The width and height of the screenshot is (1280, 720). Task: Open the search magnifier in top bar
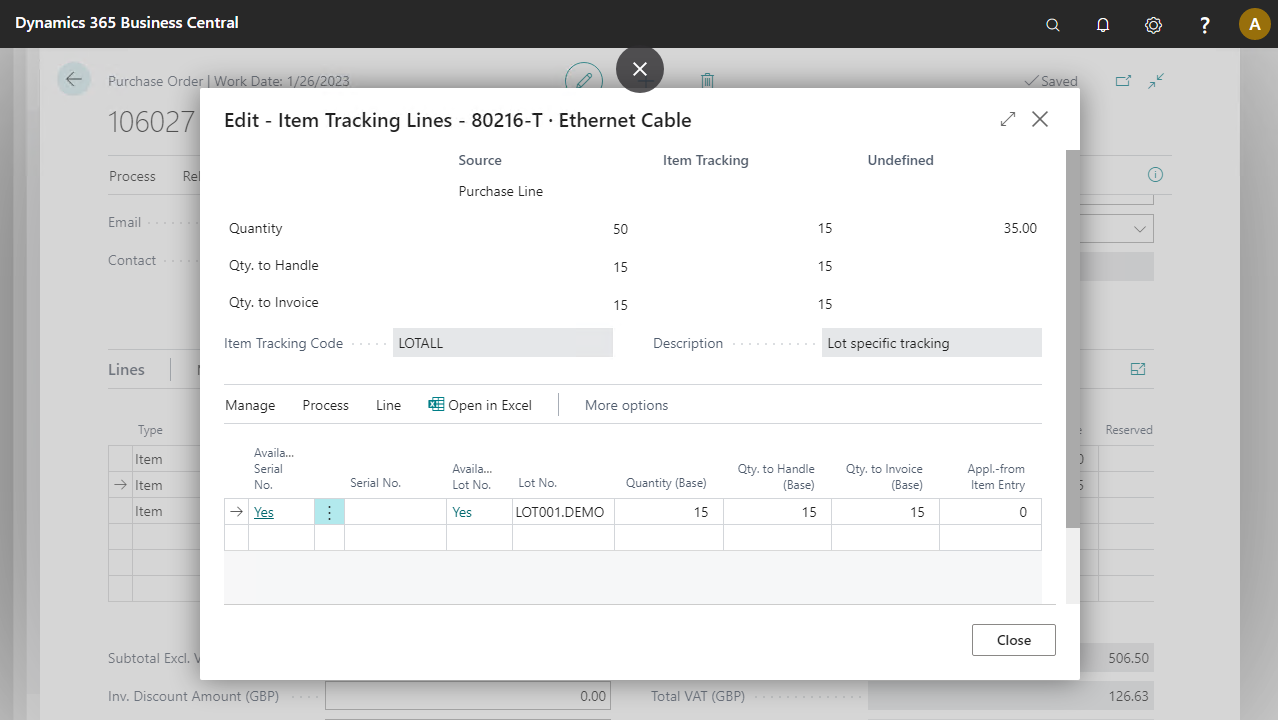point(1053,25)
